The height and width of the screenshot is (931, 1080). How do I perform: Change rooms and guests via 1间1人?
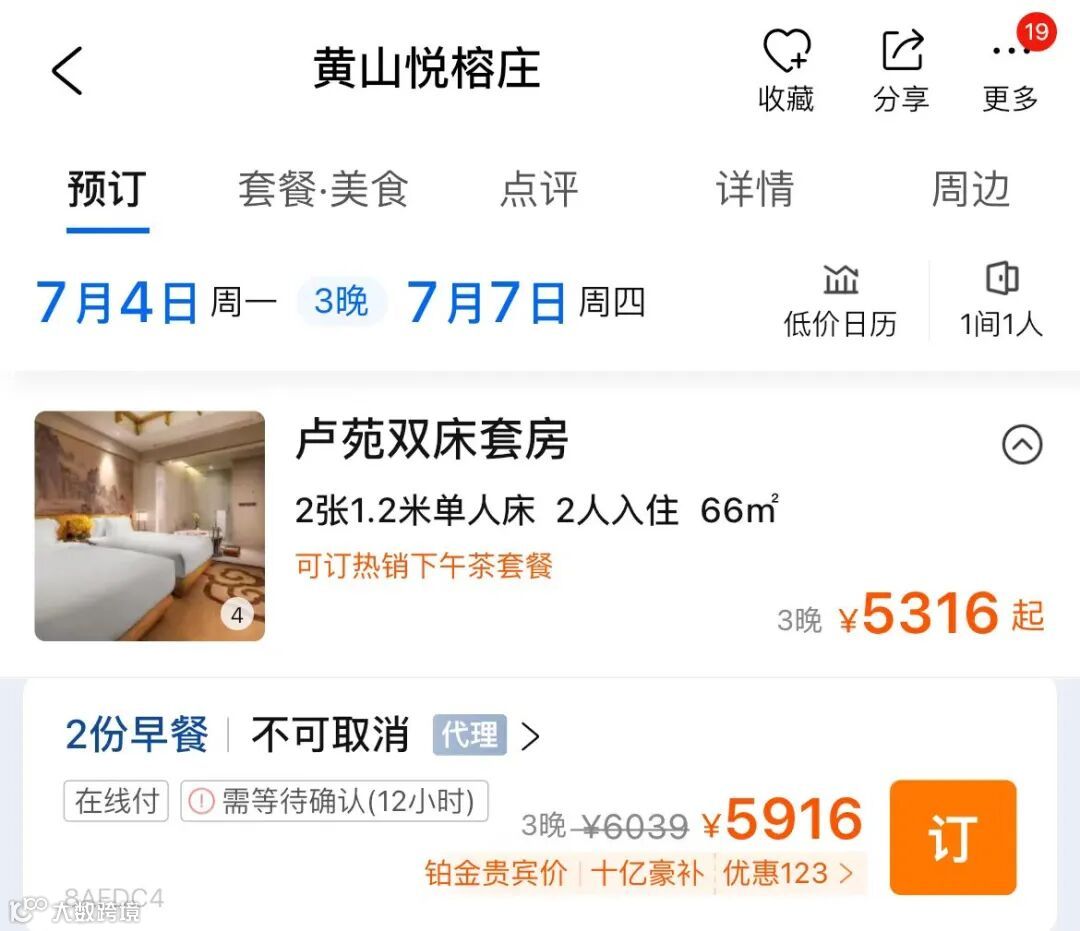click(x=1001, y=301)
